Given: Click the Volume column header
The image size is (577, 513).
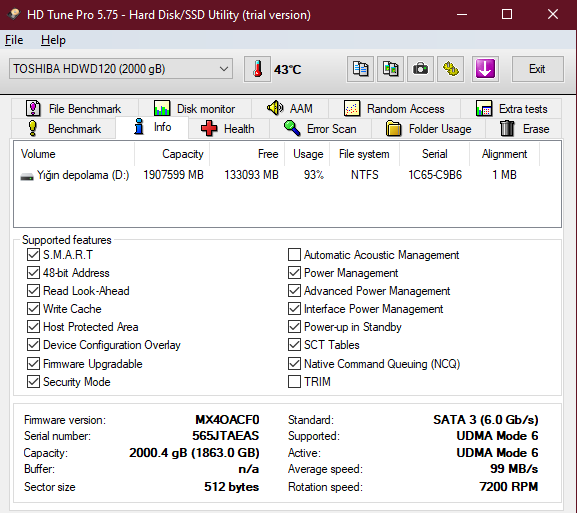Looking at the screenshot, I should 74,154.
